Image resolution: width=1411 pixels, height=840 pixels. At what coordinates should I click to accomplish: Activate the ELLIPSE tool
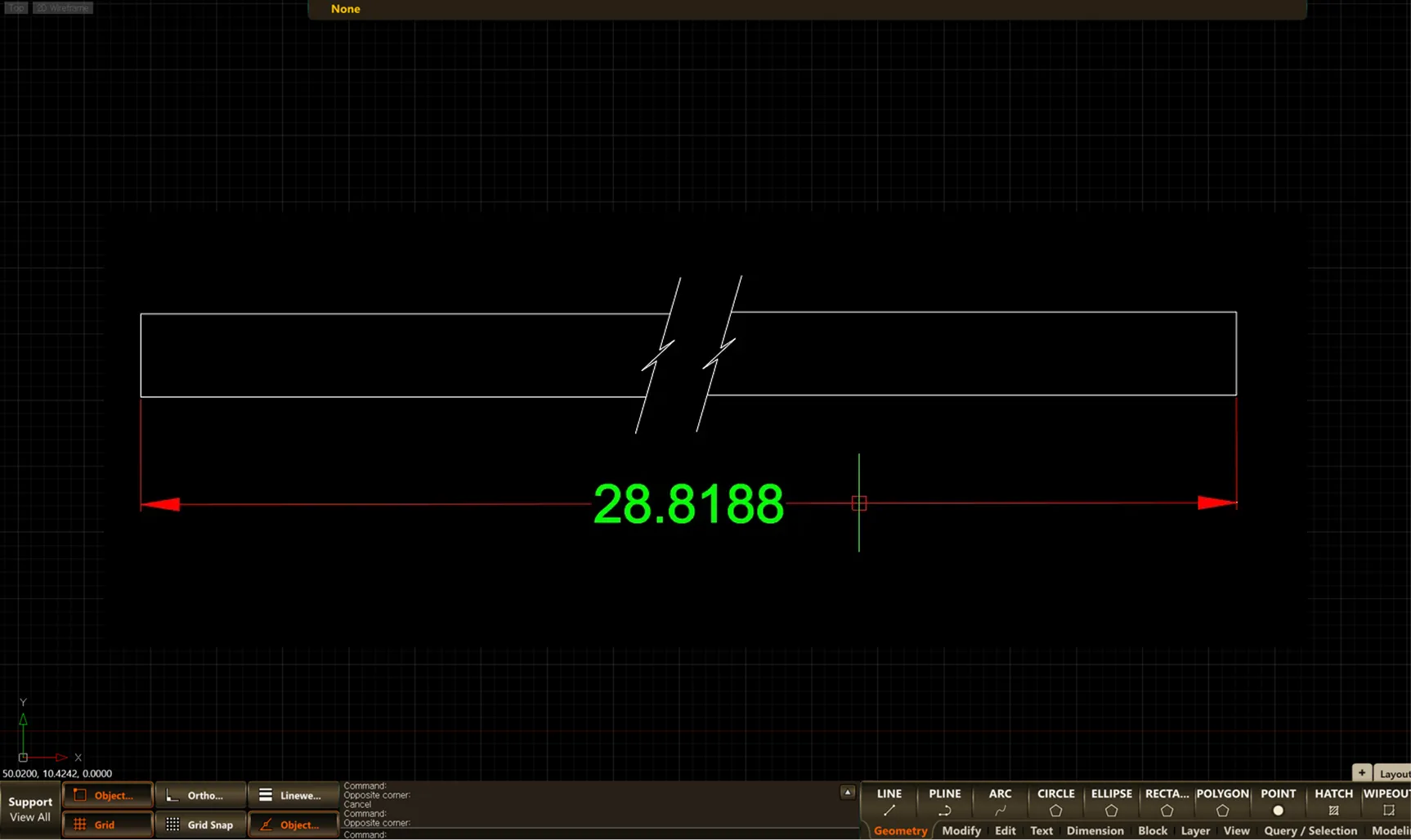[1111, 802]
